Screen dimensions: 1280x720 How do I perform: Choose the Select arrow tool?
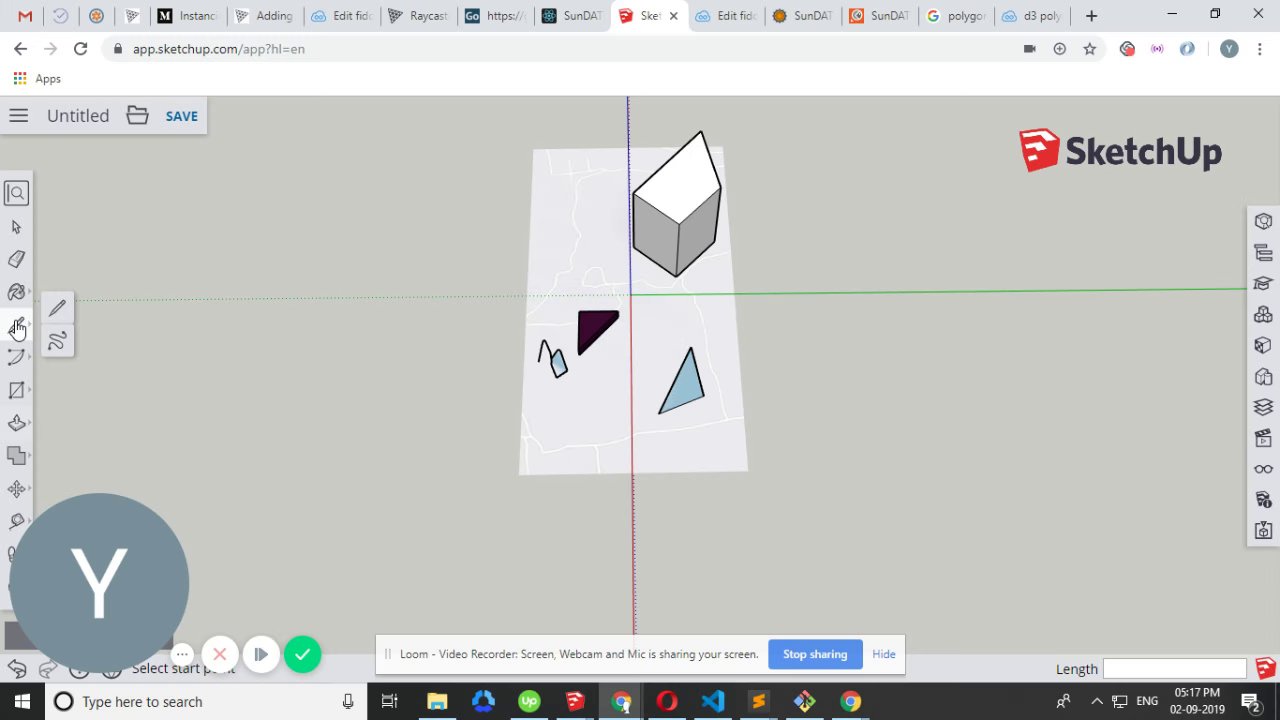point(16,227)
